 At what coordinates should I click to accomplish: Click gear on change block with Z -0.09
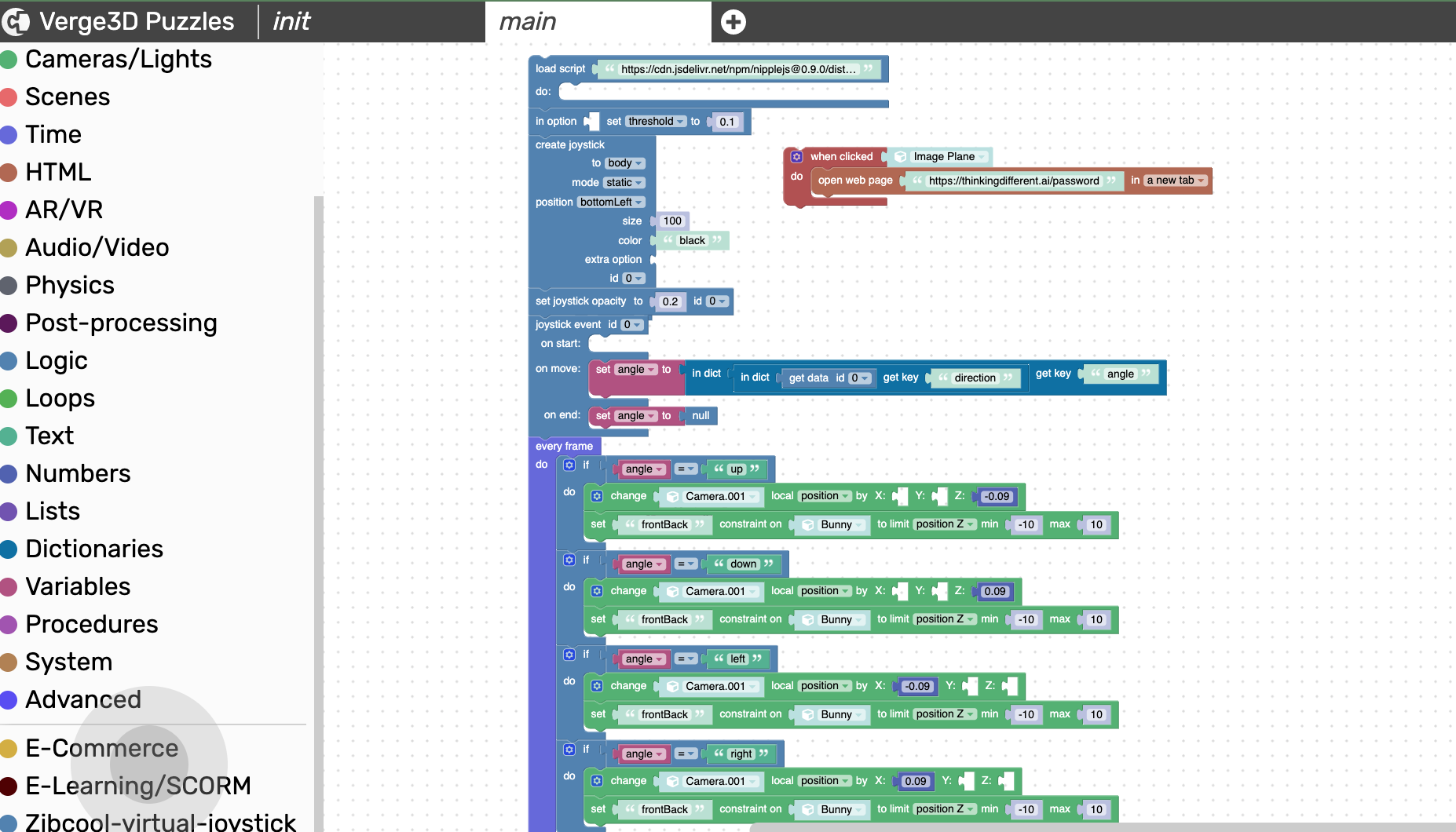tap(597, 496)
